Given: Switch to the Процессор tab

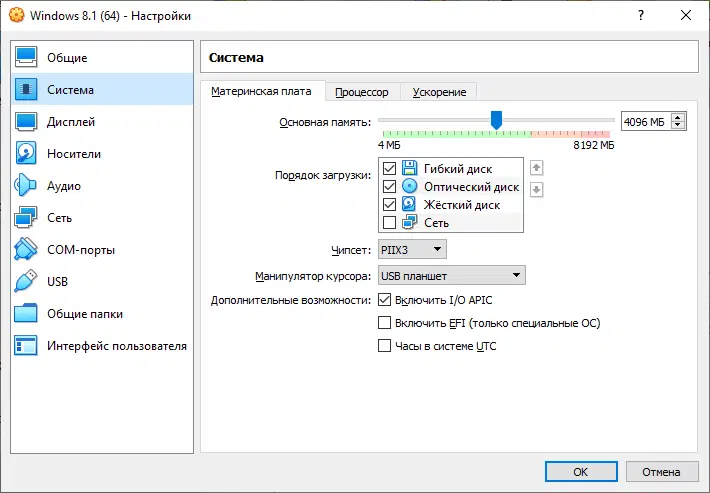Looking at the screenshot, I should pyautogui.click(x=362, y=92).
